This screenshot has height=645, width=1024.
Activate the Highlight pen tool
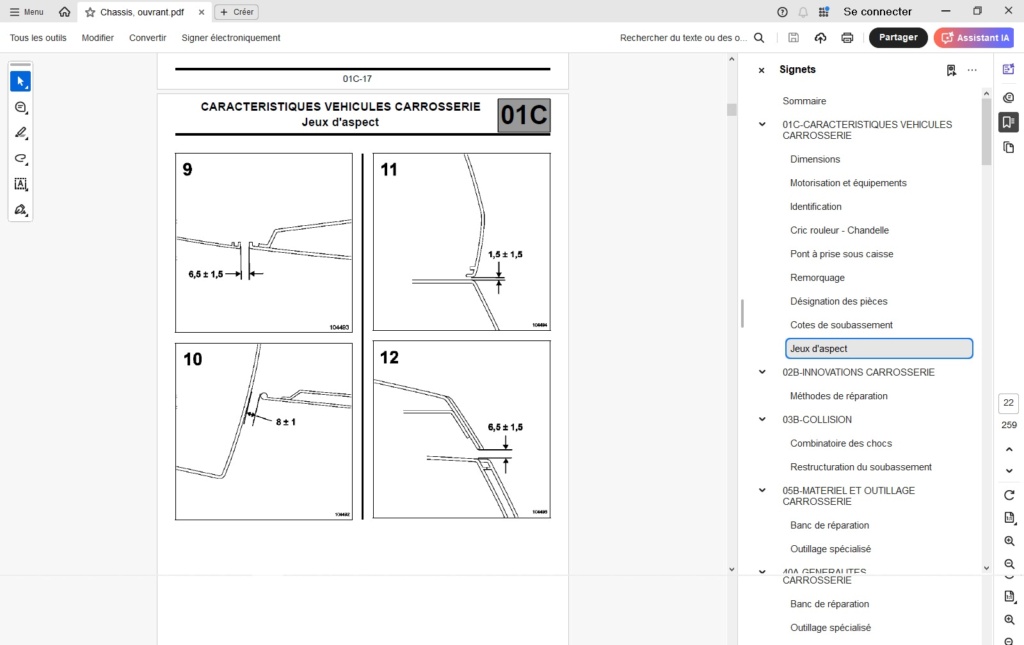[20, 133]
